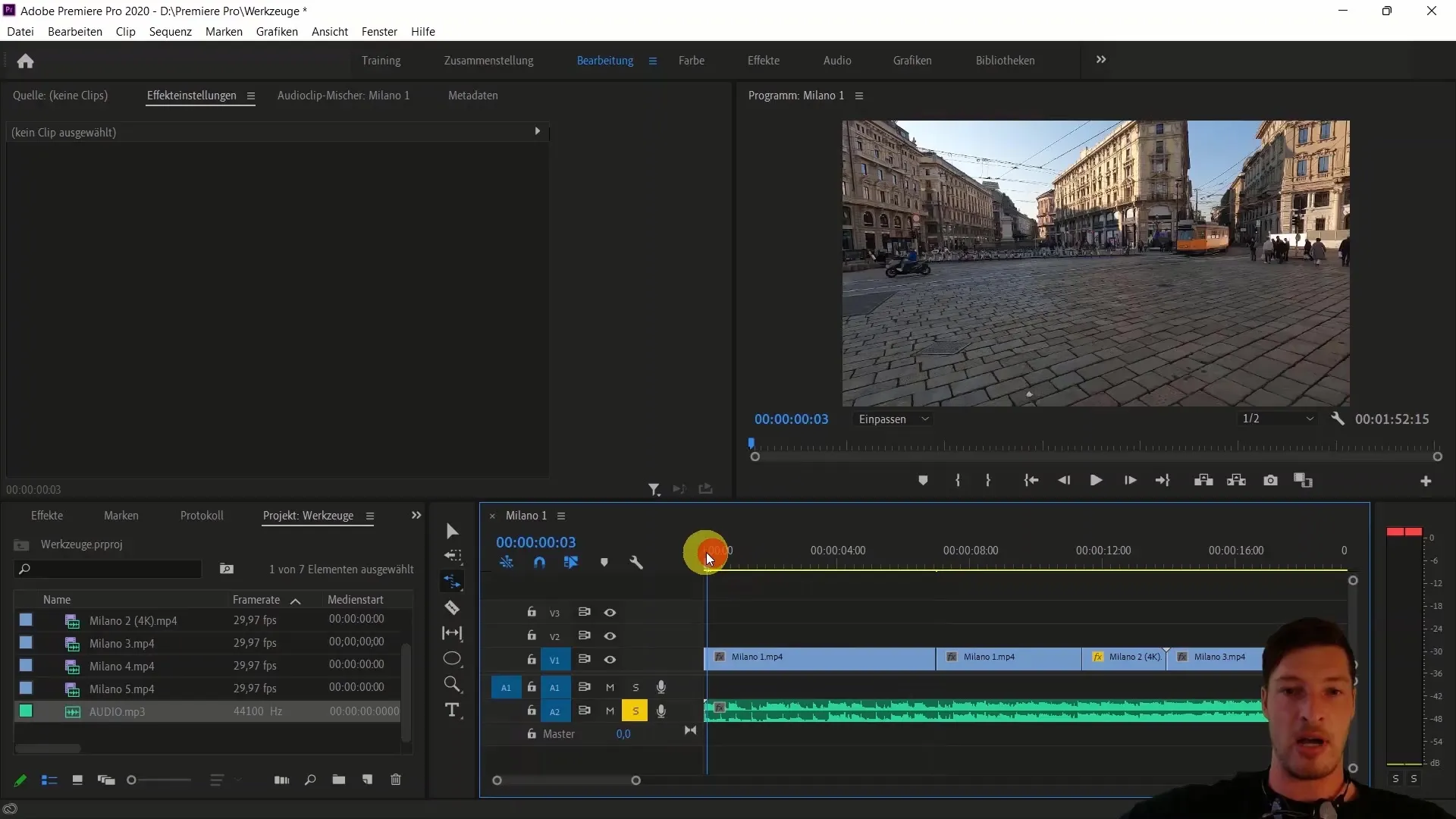Open timeline display settings wrench

pyautogui.click(x=636, y=563)
